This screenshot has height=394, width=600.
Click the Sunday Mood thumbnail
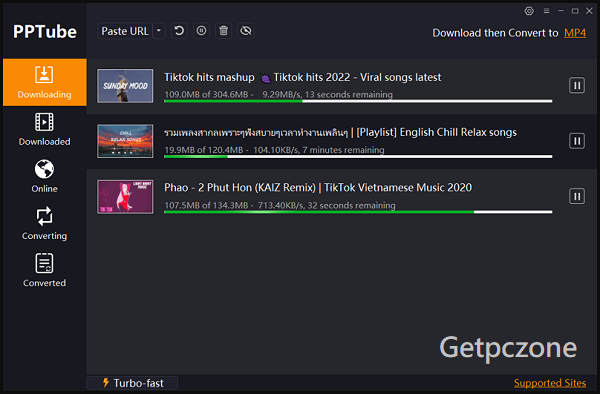point(125,86)
